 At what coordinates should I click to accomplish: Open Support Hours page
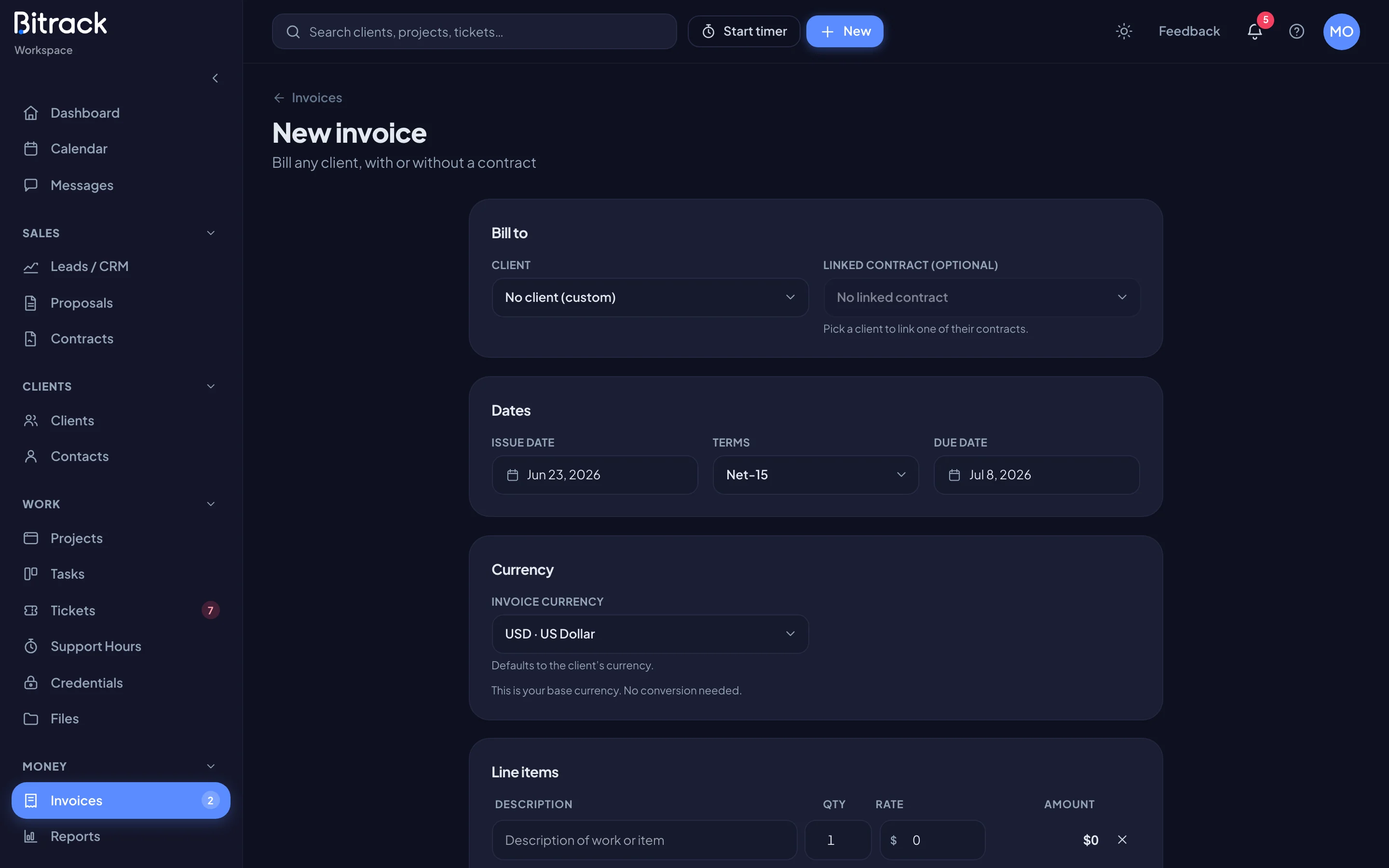point(121,646)
